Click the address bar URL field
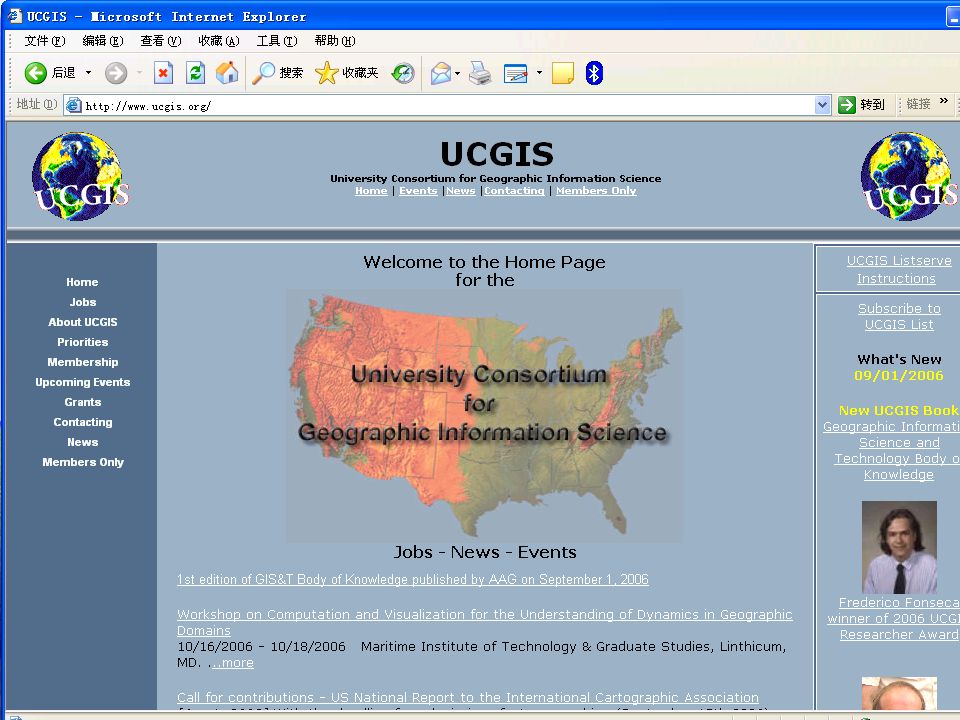The image size is (960, 720). click(x=447, y=105)
